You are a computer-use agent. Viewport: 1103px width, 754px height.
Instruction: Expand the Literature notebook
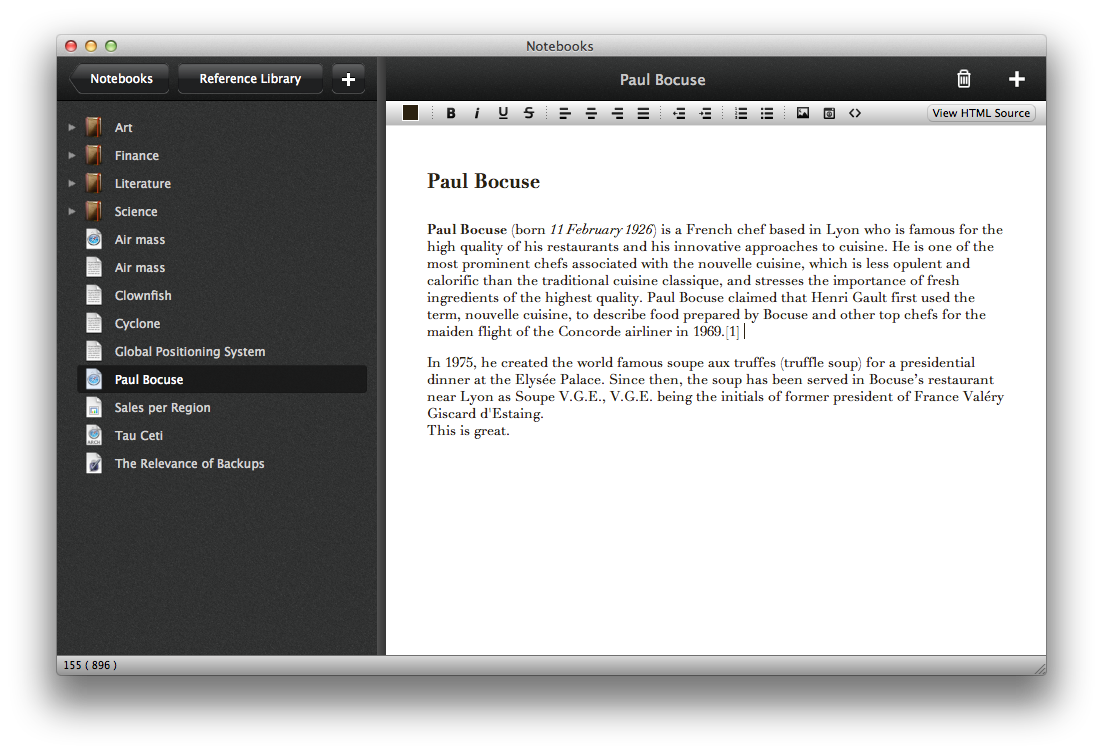pyautogui.click(x=71, y=184)
